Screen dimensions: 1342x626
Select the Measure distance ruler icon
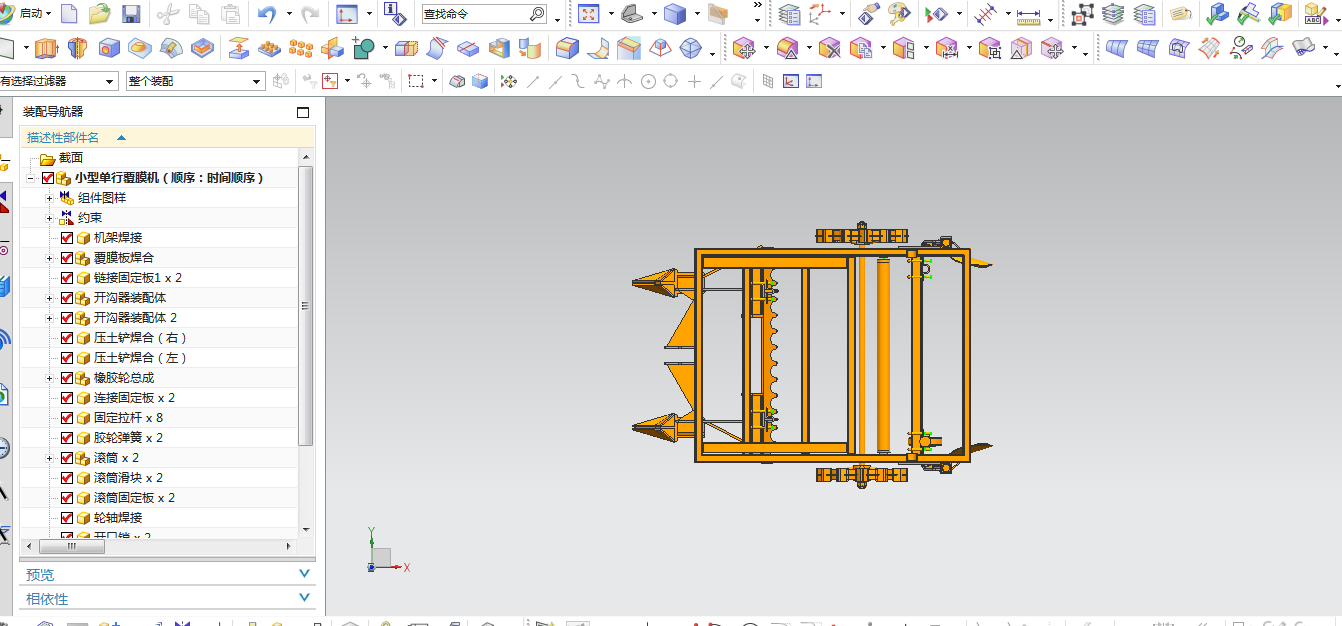[1028, 16]
